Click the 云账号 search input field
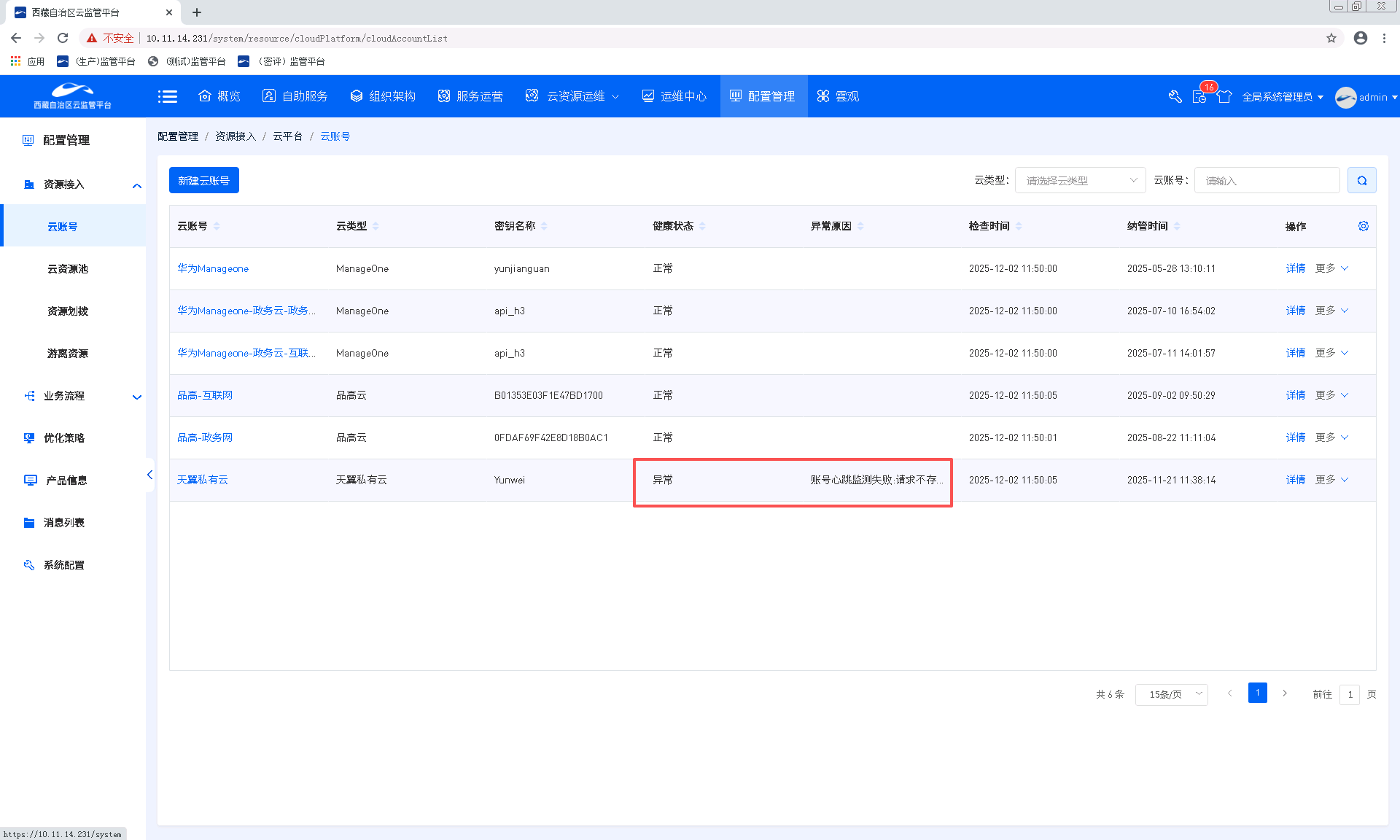 point(1267,180)
